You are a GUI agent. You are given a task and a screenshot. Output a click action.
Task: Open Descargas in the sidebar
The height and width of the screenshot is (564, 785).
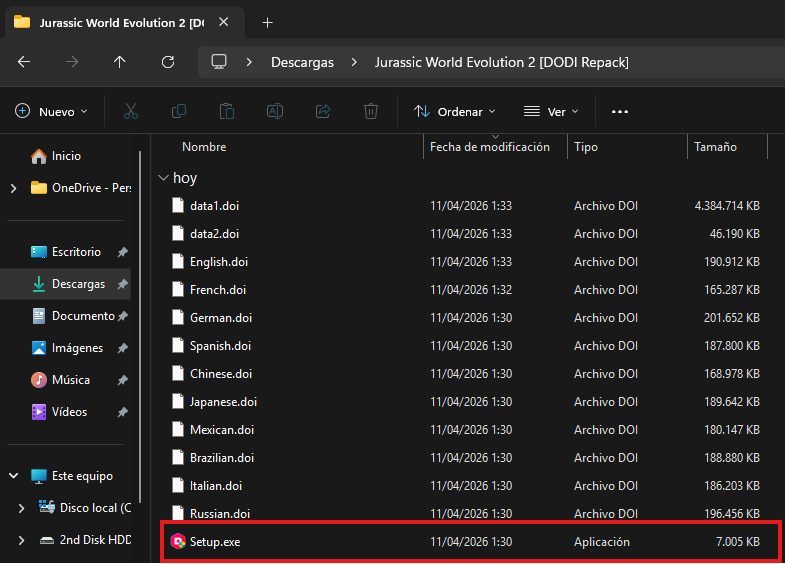pos(68,284)
